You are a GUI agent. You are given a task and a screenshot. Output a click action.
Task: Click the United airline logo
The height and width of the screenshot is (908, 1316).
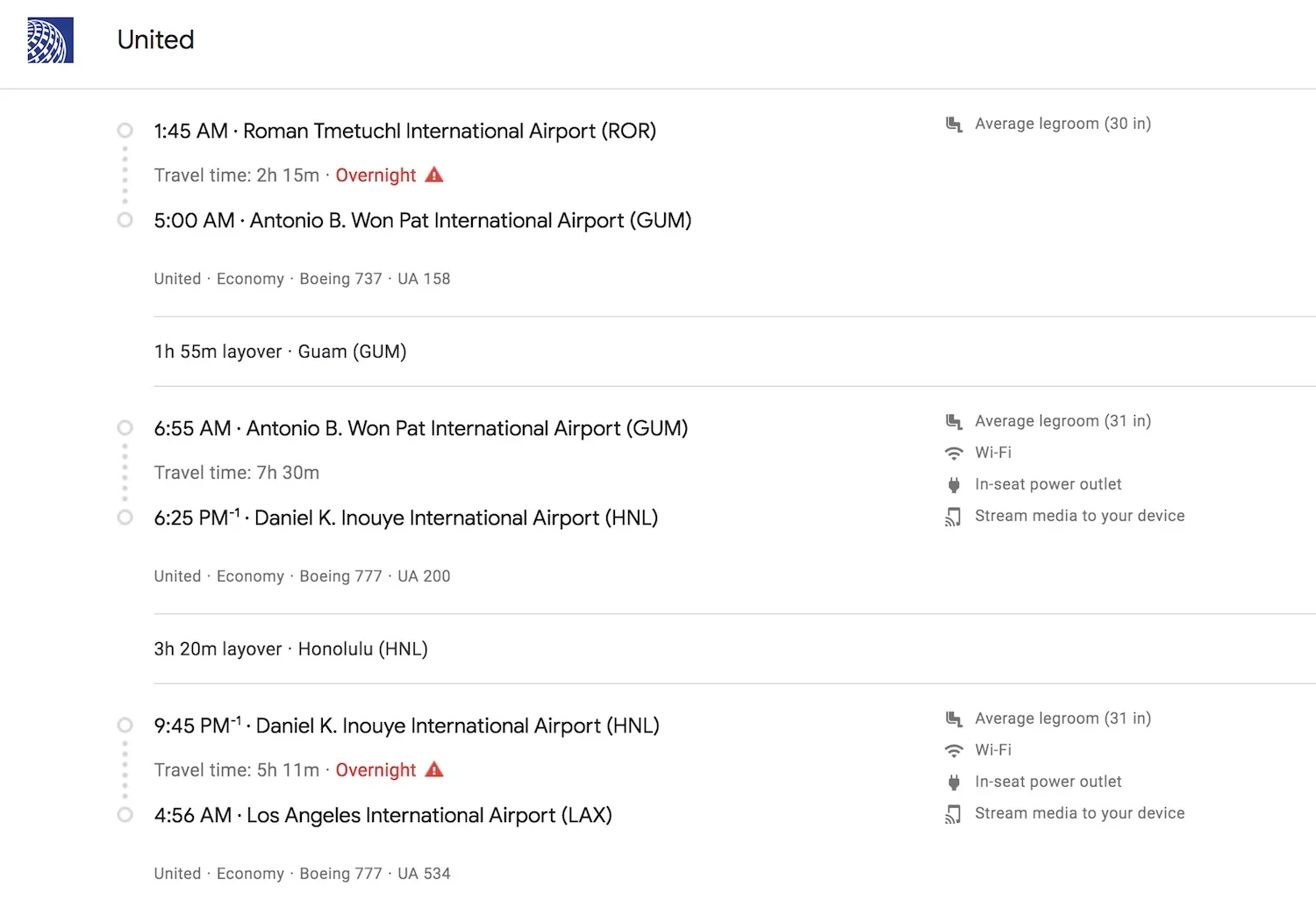[50, 40]
